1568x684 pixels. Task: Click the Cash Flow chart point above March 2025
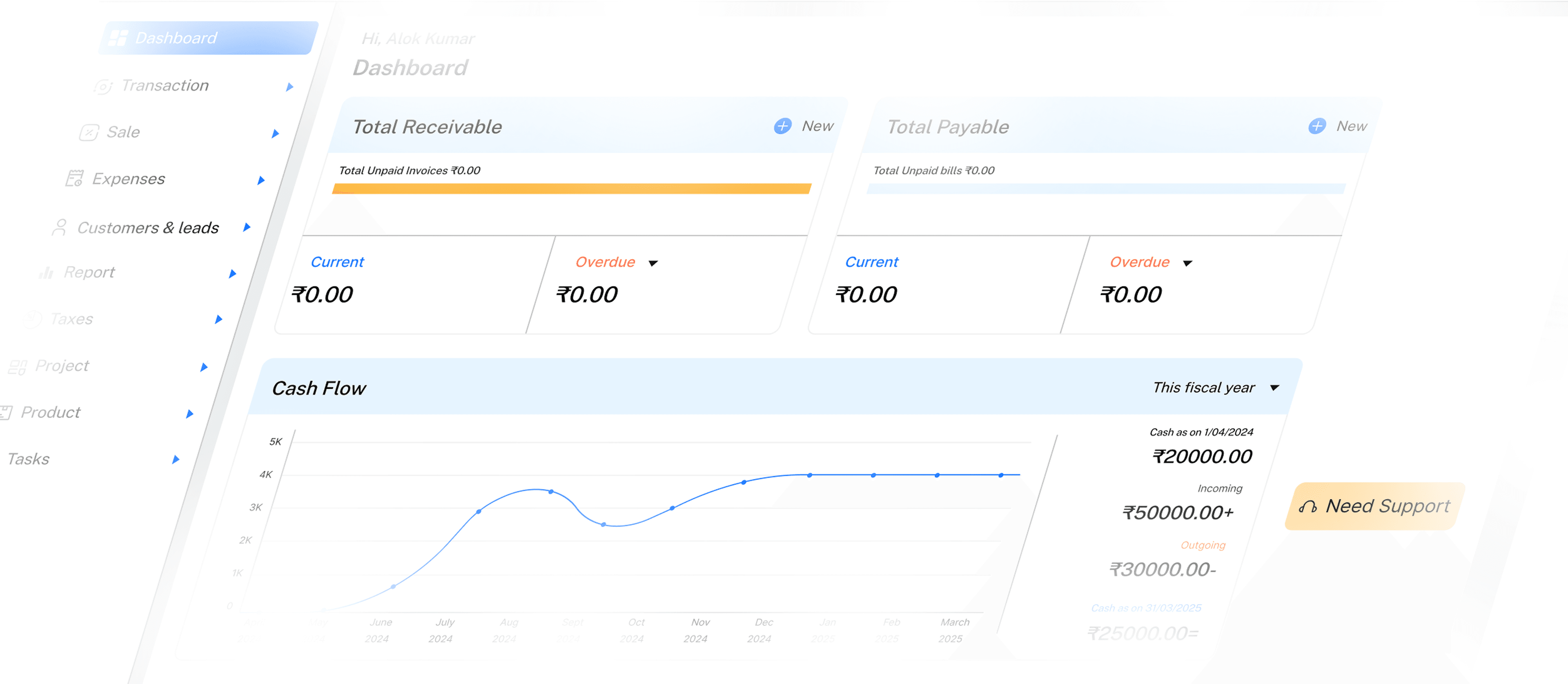coord(1001,475)
